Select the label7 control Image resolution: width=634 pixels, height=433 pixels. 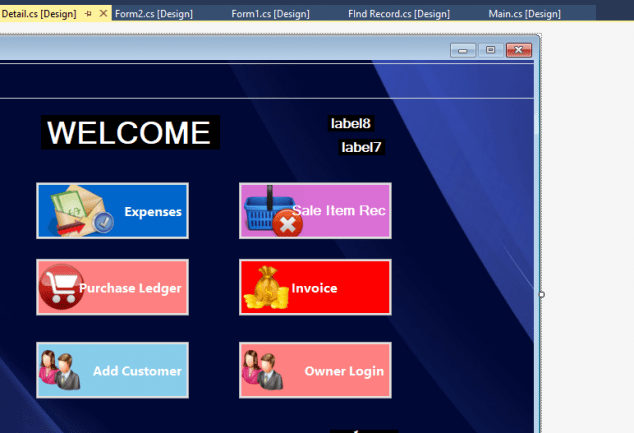[361, 147]
